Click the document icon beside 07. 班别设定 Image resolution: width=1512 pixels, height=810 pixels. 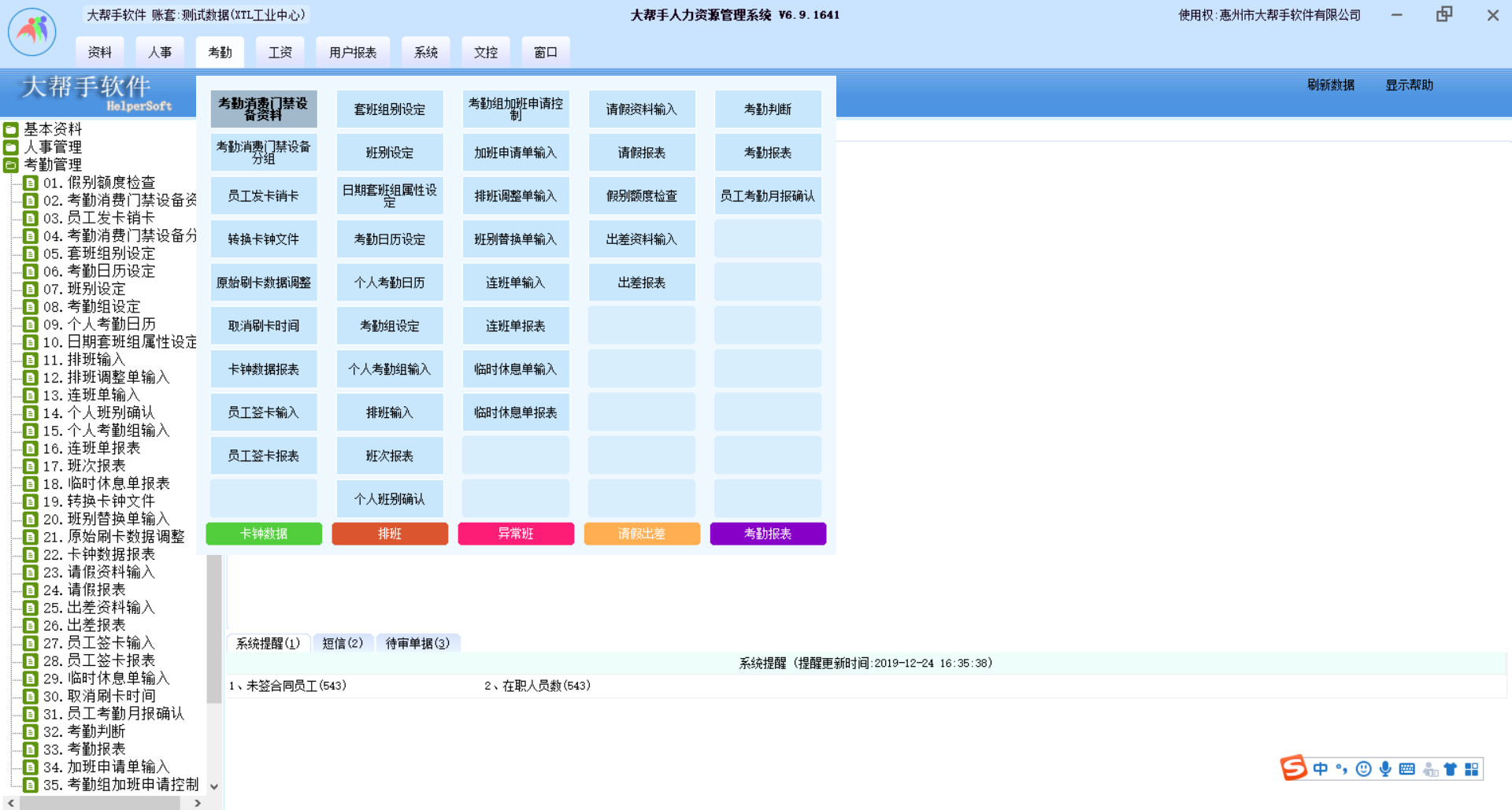tap(31, 289)
